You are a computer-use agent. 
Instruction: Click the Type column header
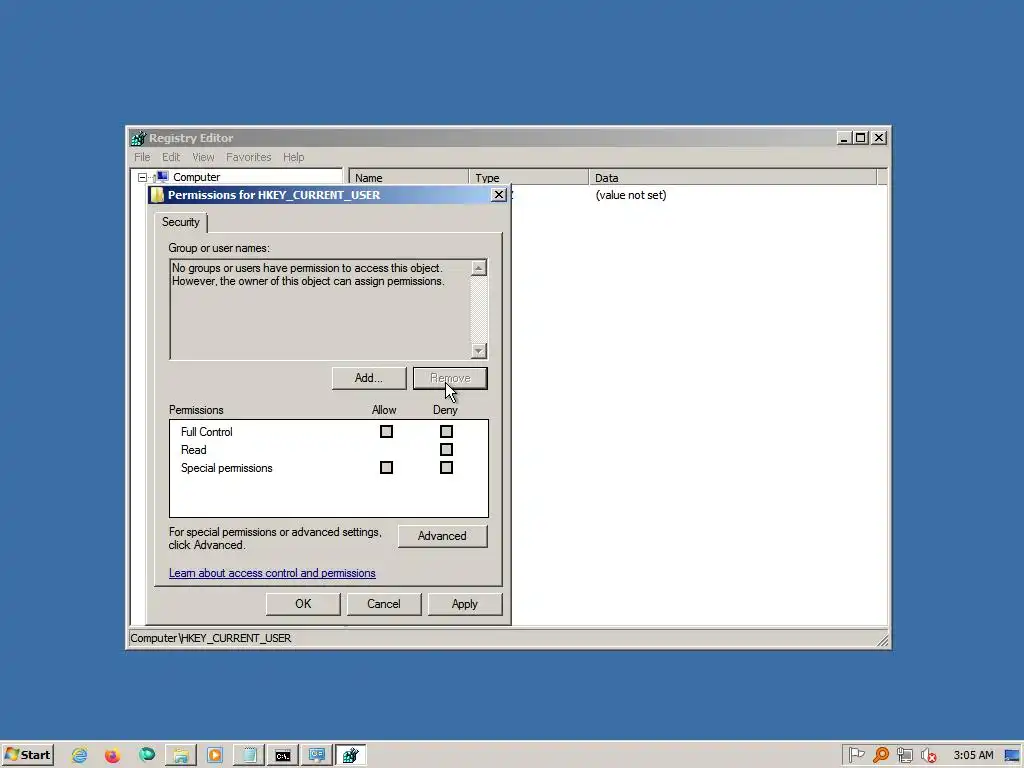pyautogui.click(x=528, y=178)
